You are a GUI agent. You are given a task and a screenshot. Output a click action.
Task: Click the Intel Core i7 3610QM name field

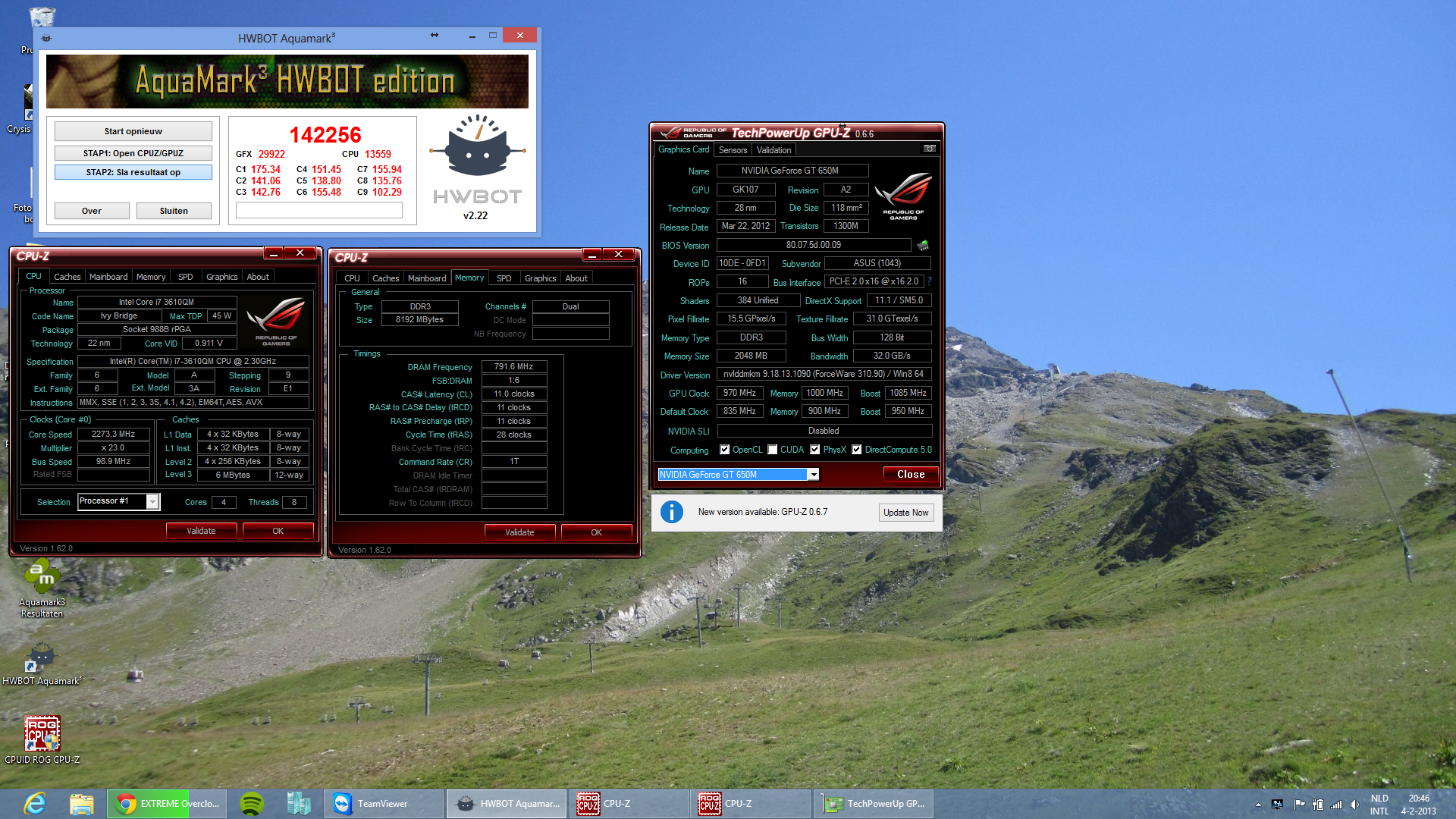pyautogui.click(x=157, y=302)
